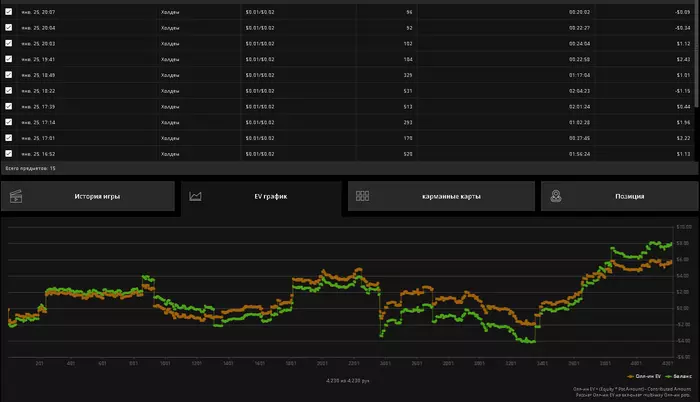Toggle the Баланс legend series
The height and width of the screenshot is (402, 700).
679,377
